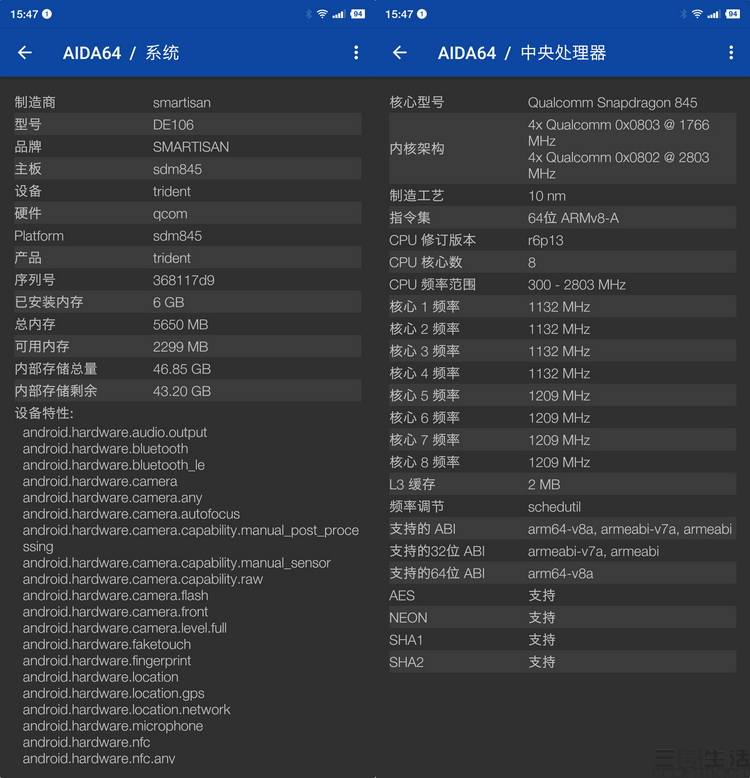The width and height of the screenshot is (750, 778).
Task: Select the 制造工艺 10 nm row
Action: pos(562,196)
